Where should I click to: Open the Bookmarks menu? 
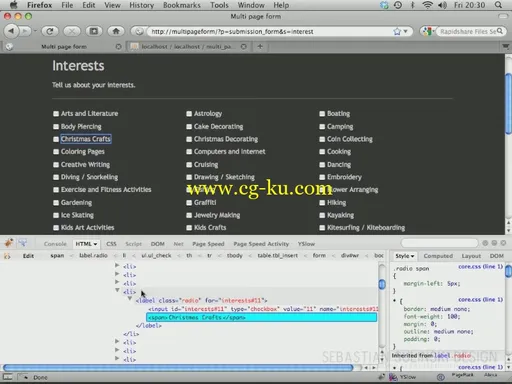182,5
